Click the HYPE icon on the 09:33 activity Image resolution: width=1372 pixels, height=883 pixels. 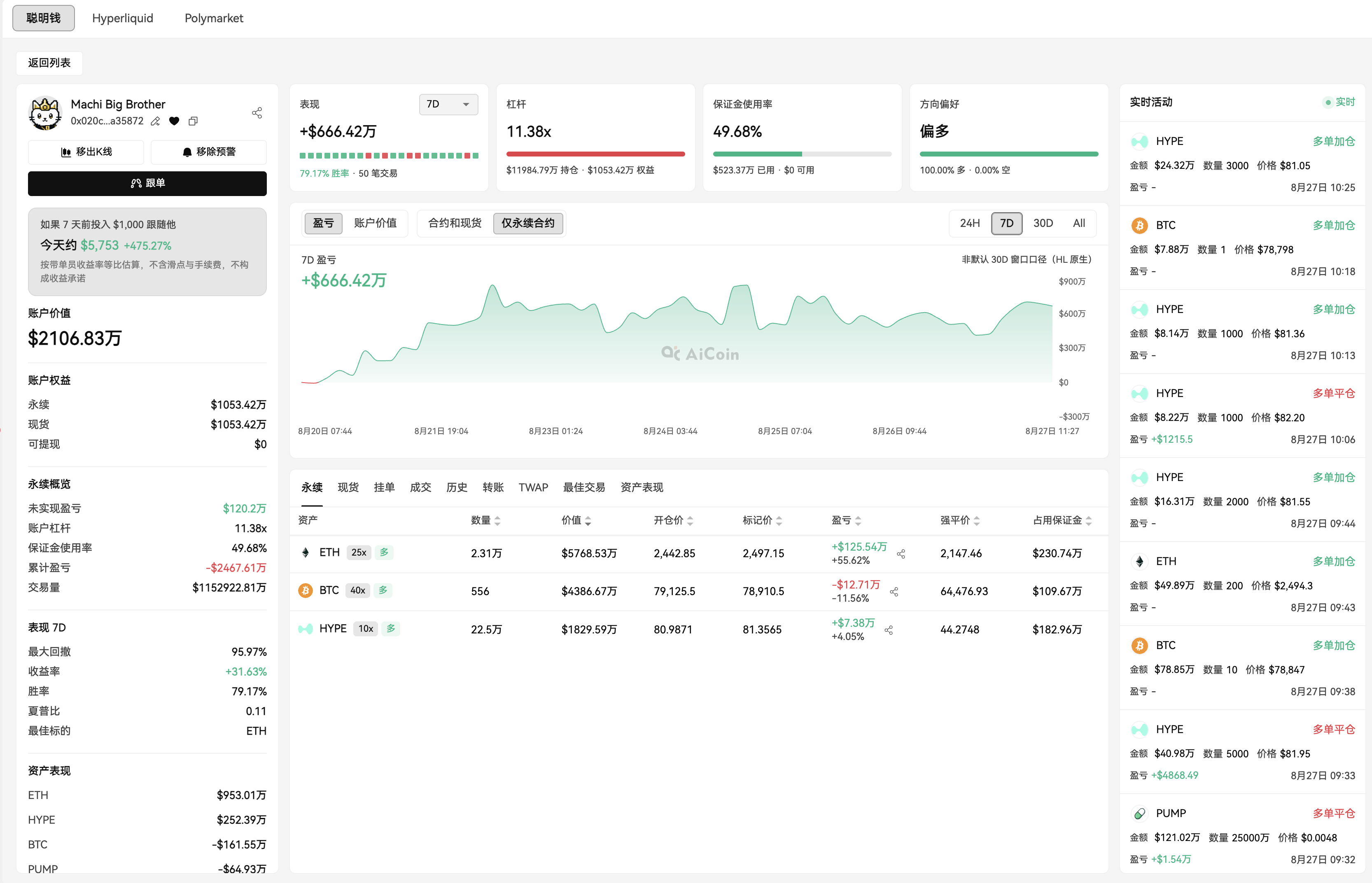pos(1139,729)
